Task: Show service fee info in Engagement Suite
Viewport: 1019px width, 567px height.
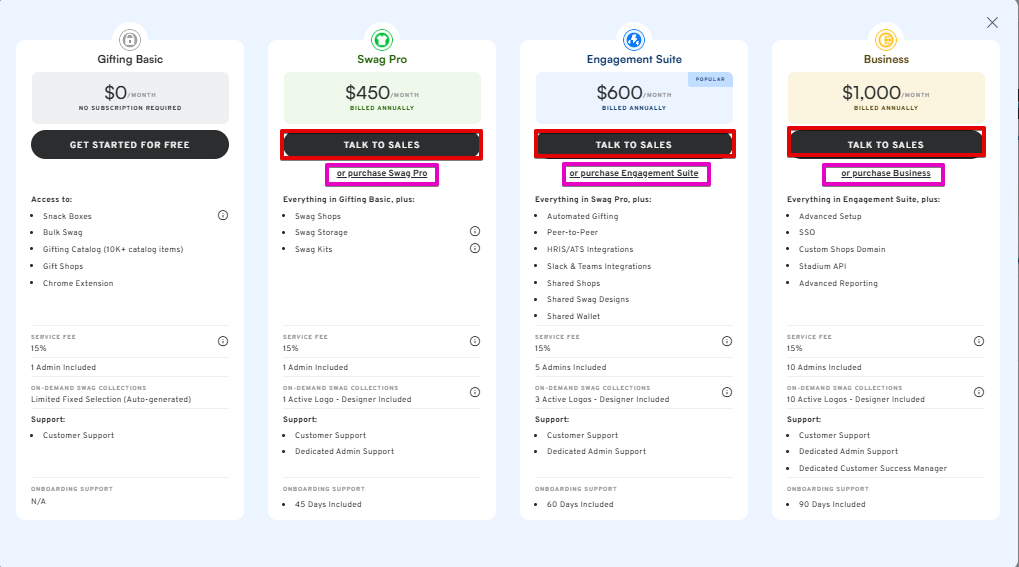Action: 727,341
